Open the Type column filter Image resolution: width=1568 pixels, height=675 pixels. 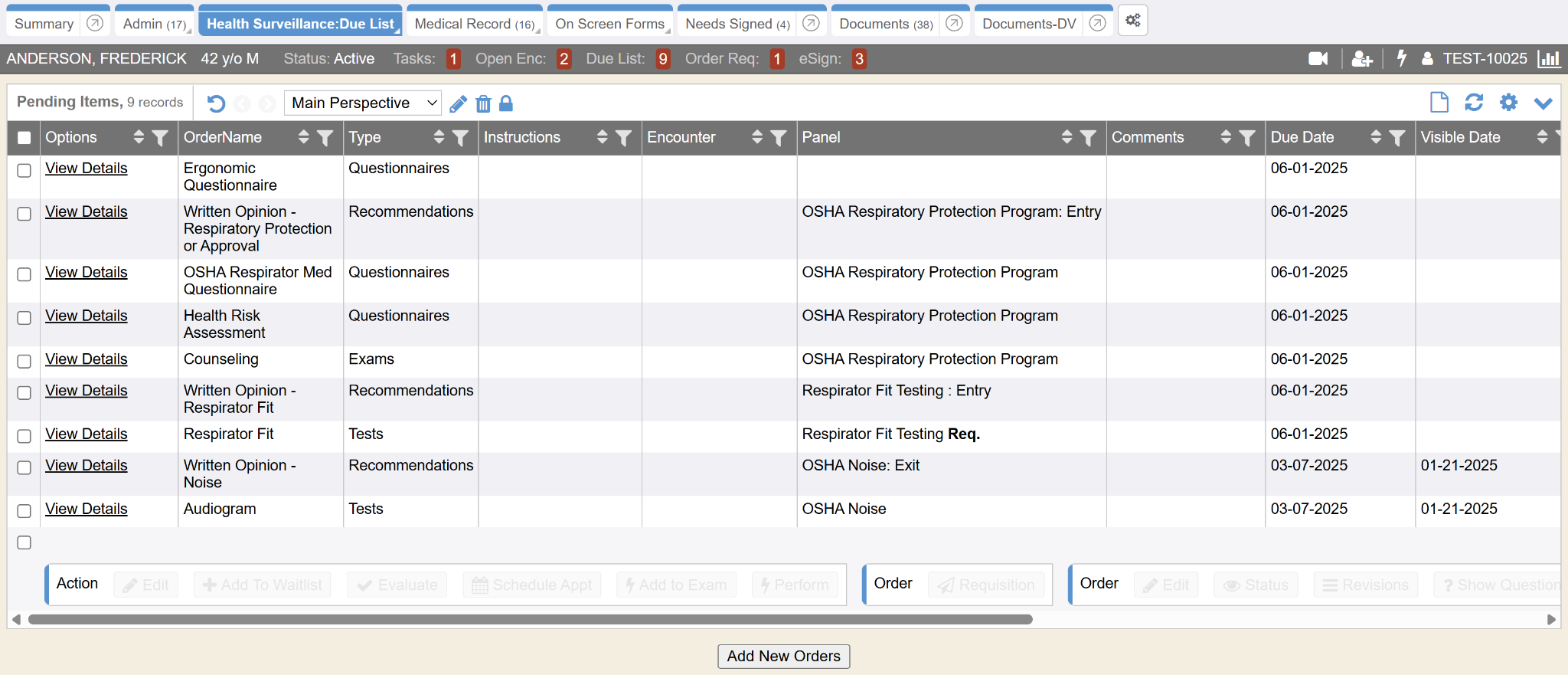click(460, 138)
